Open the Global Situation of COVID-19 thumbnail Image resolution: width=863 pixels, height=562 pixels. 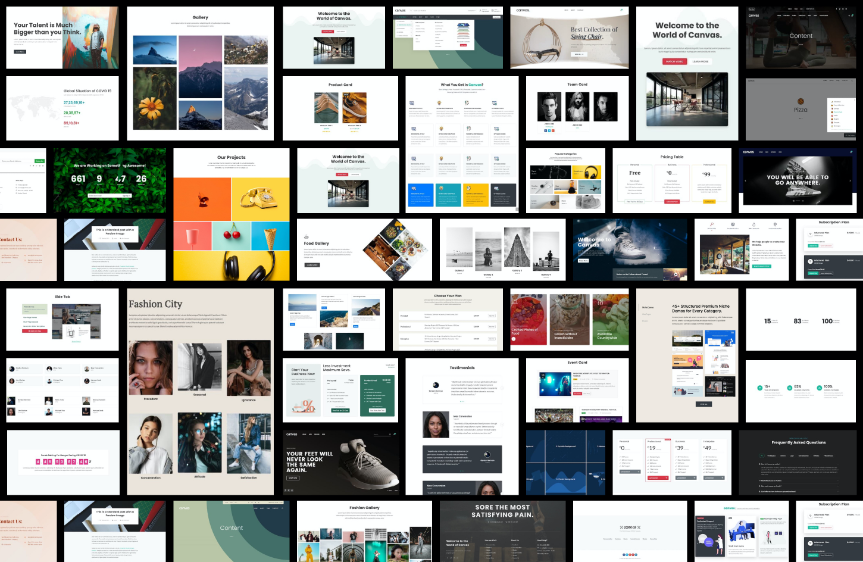pyautogui.click(x=63, y=108)
